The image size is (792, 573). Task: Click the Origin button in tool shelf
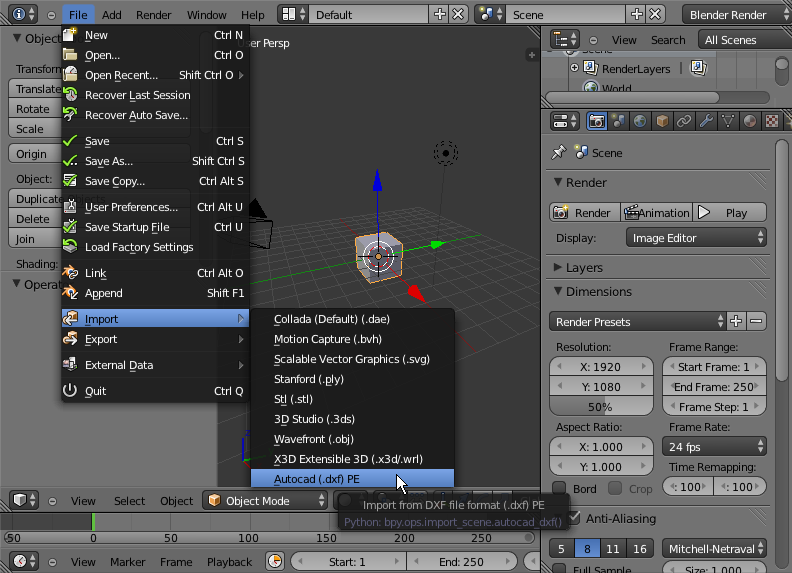34,154
